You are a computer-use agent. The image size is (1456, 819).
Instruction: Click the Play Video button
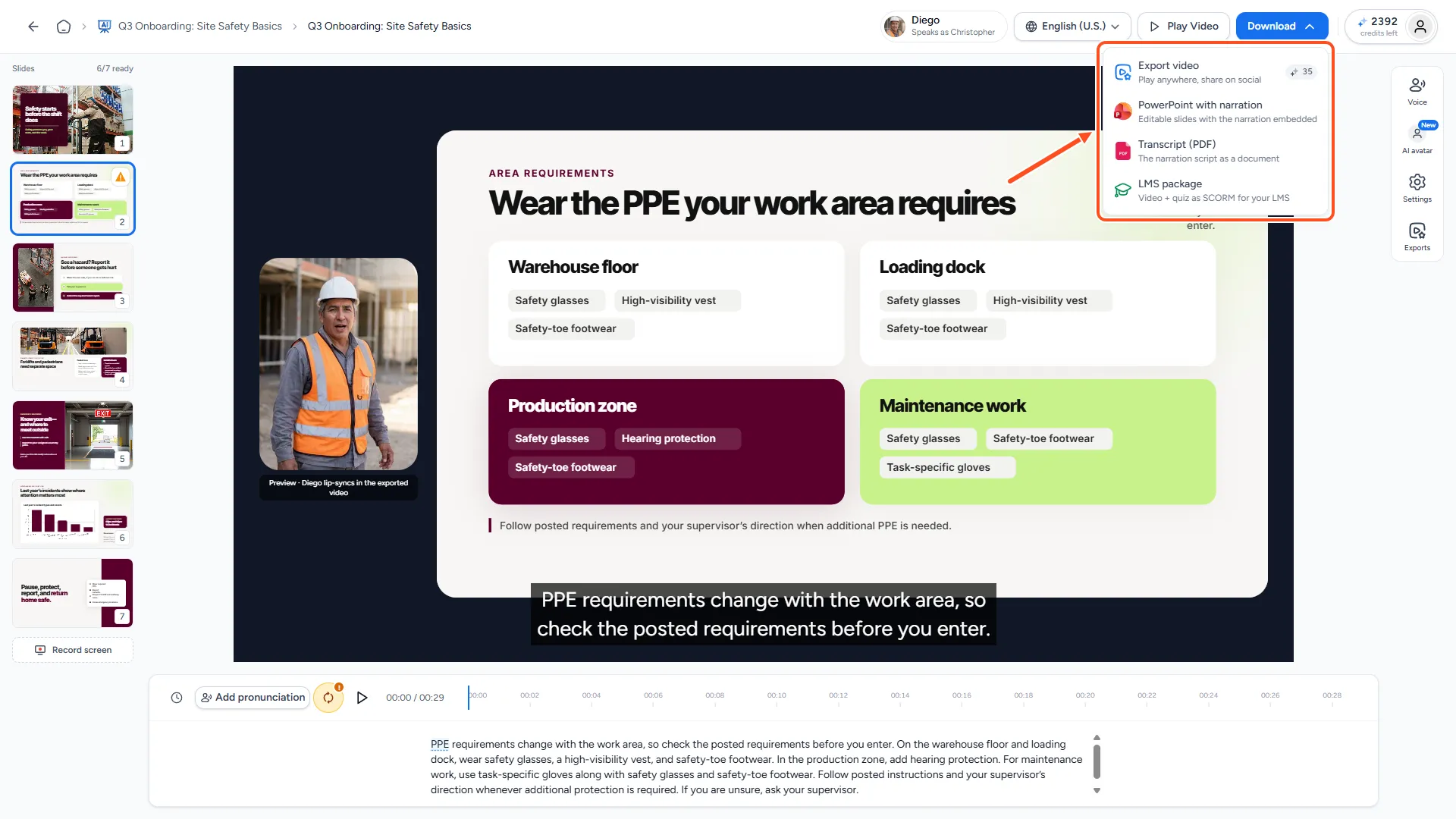click(x=1184, y=27)
